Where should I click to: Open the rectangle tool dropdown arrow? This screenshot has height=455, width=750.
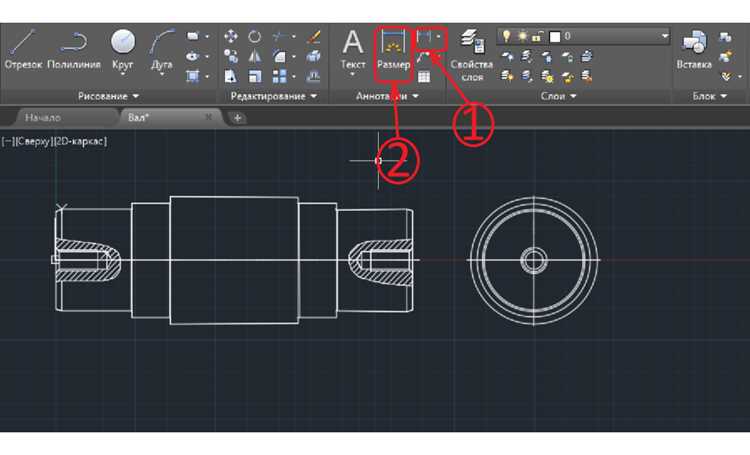(x=207, y=36)
